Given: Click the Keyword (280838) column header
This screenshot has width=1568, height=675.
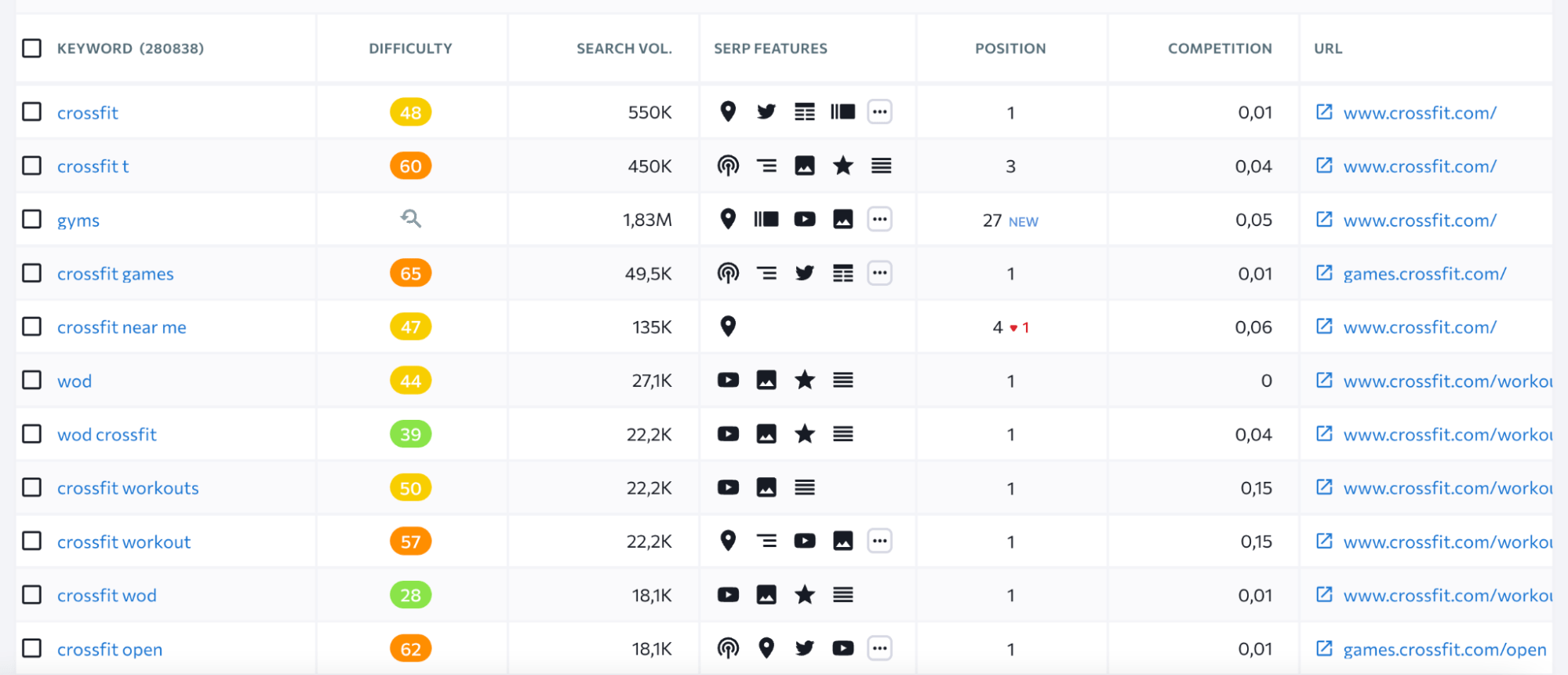Looking at the screenshot, I should point(130,49).
